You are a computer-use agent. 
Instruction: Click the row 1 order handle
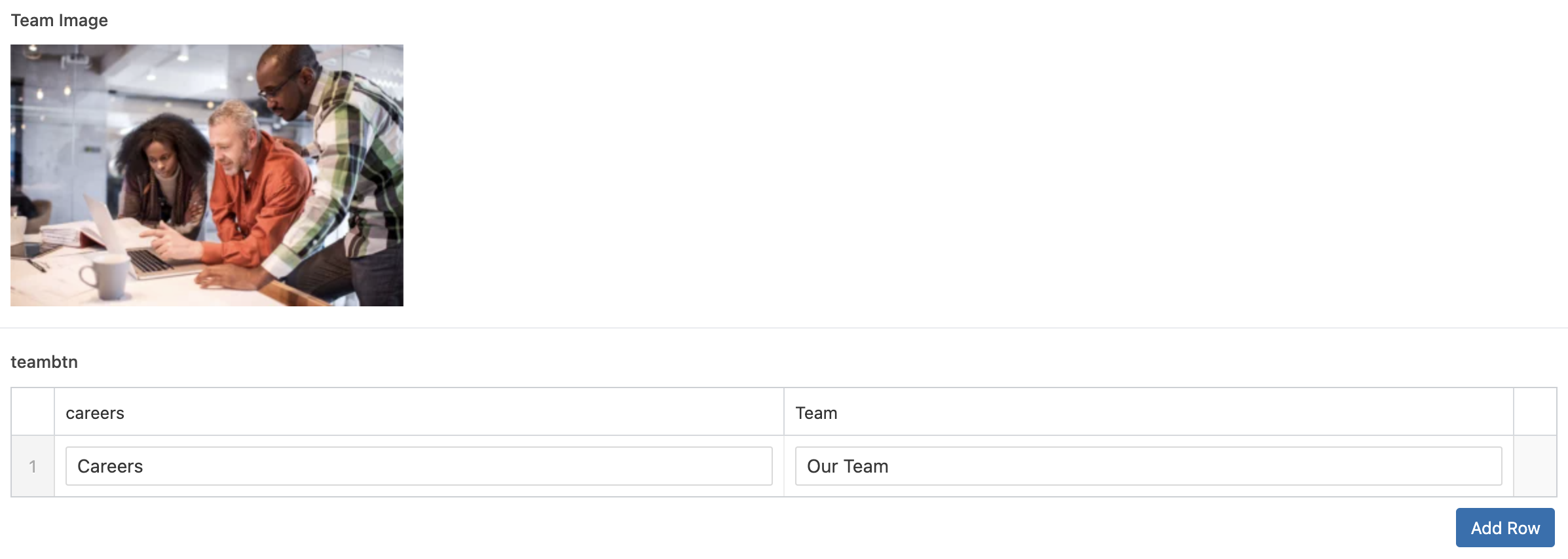[x=33, y=466]
